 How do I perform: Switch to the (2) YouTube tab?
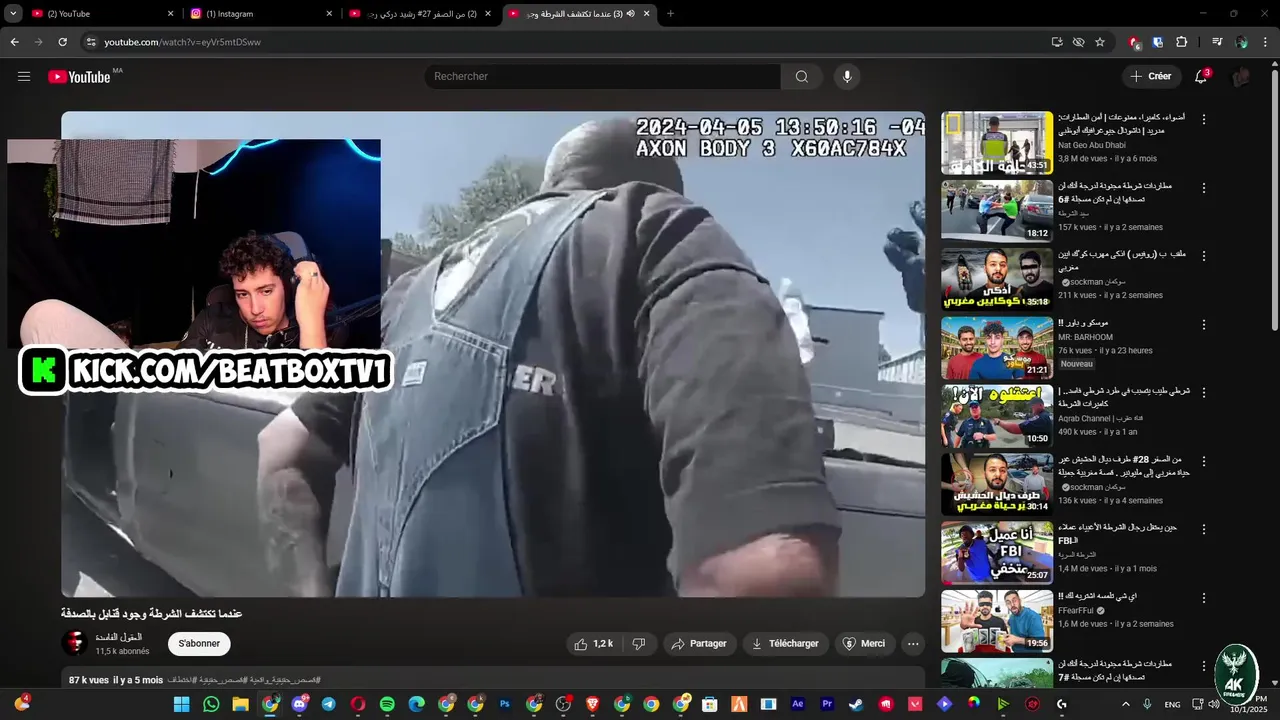tap(100, 13)
